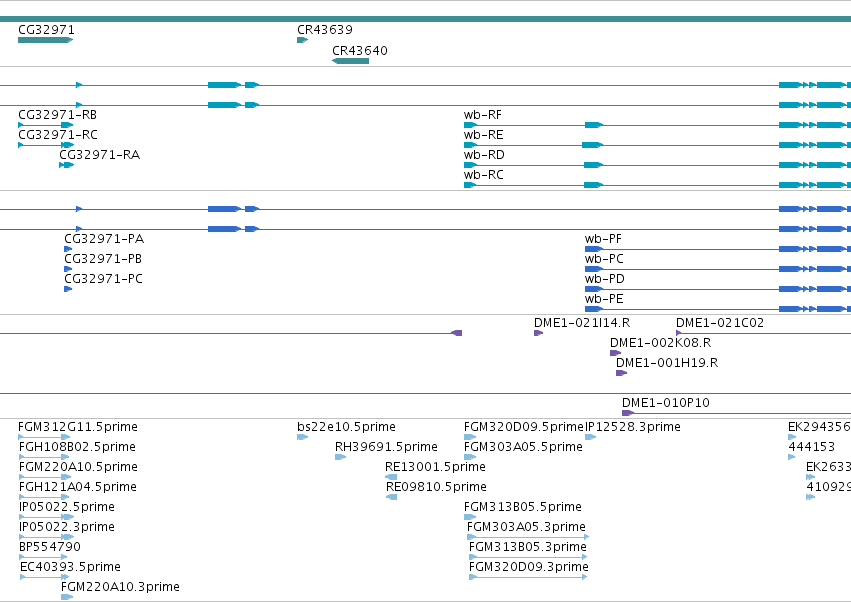Click the FGM320D09.3prime EST label

(529, 567)
